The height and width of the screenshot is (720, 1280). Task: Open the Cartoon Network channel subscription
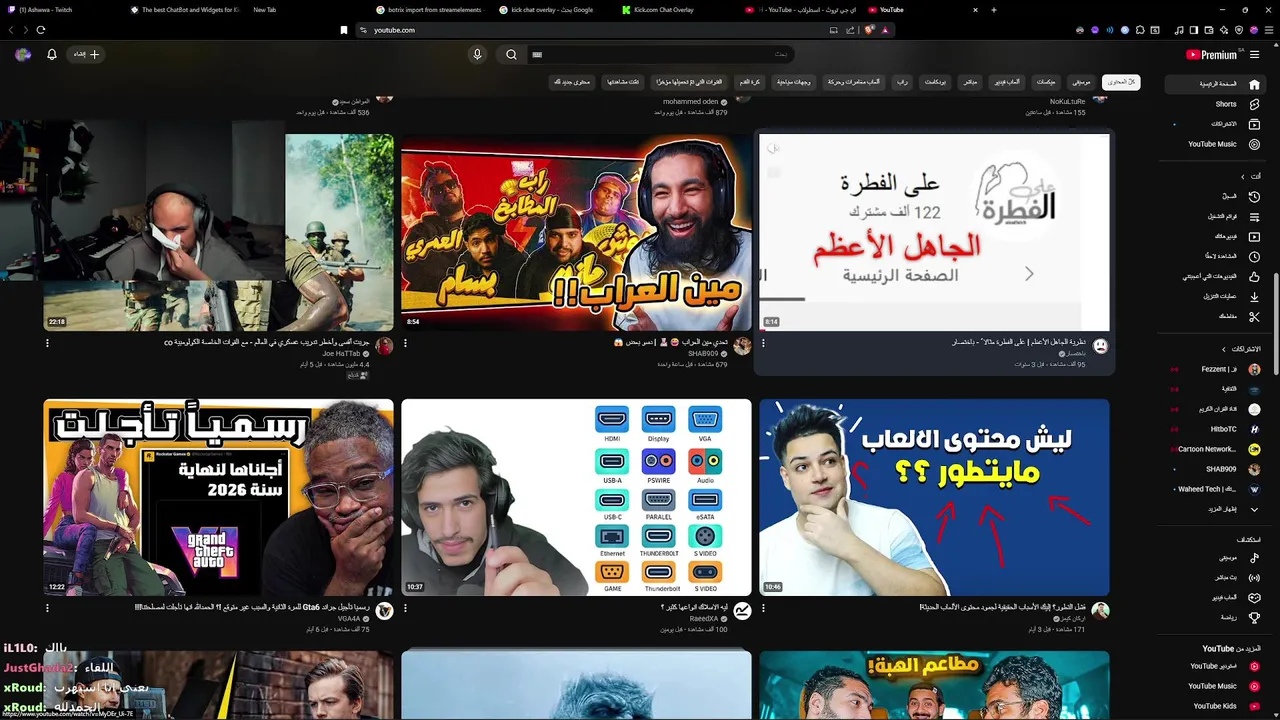[1217, 449]
